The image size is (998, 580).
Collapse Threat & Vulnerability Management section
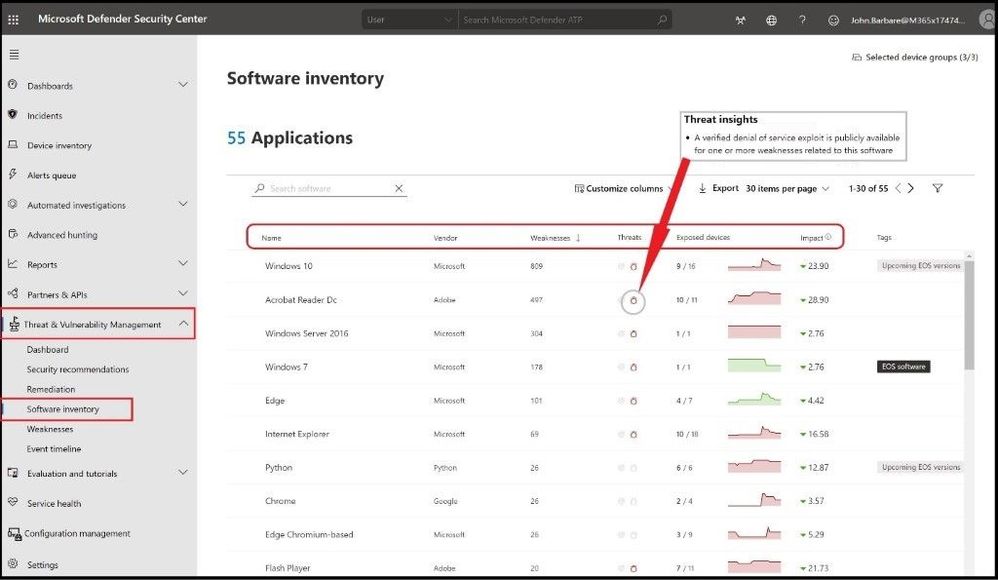pos(183,323)
